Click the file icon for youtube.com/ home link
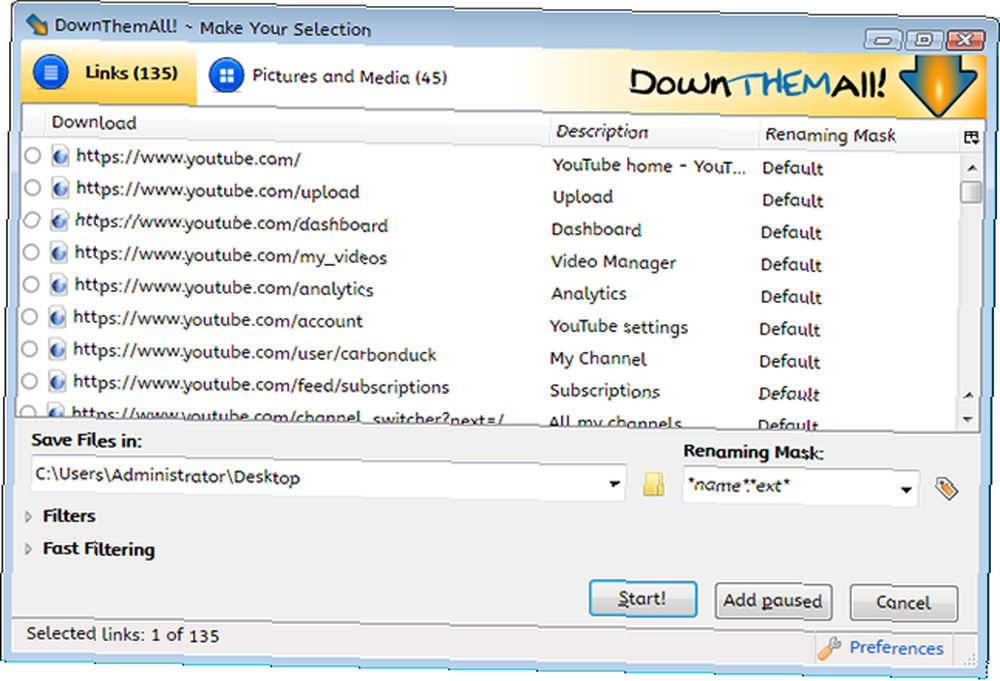This screenshot has width=1000, height=681. pos(59,156)
